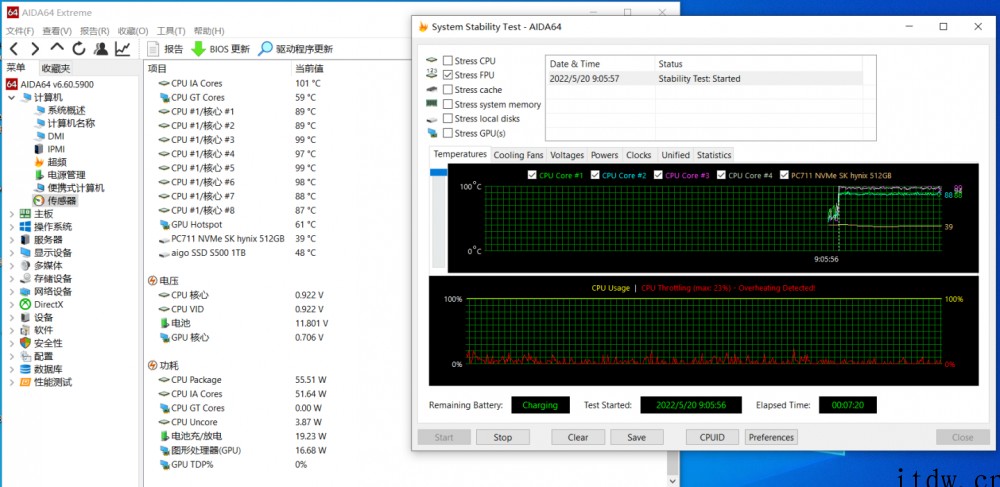Viewport: 1000px width, 487px height.
Task: Switch to the Clocks tab
Action: pyautogui.click(x=638, y=155)
